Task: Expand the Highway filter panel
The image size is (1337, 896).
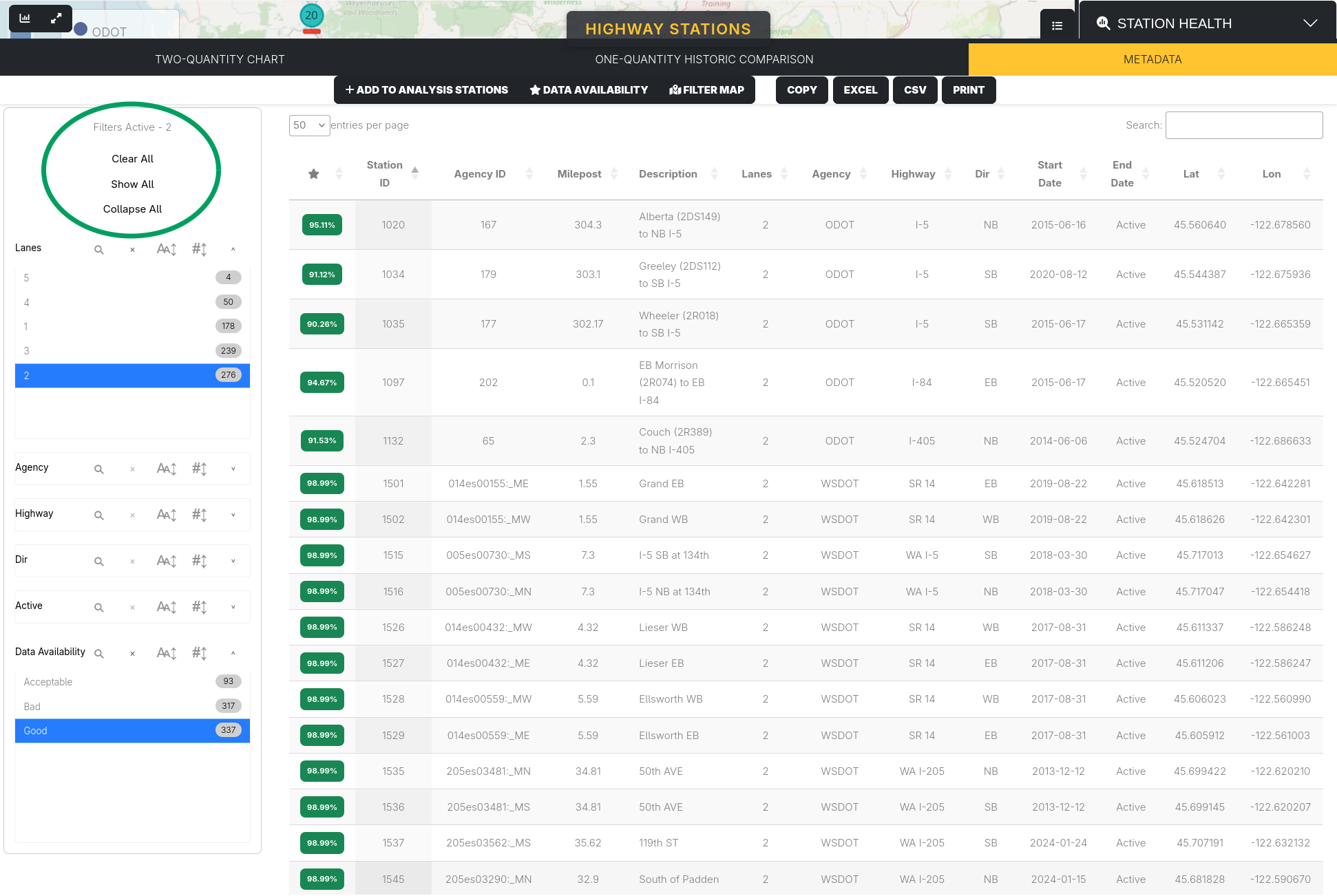Action: 233,515
